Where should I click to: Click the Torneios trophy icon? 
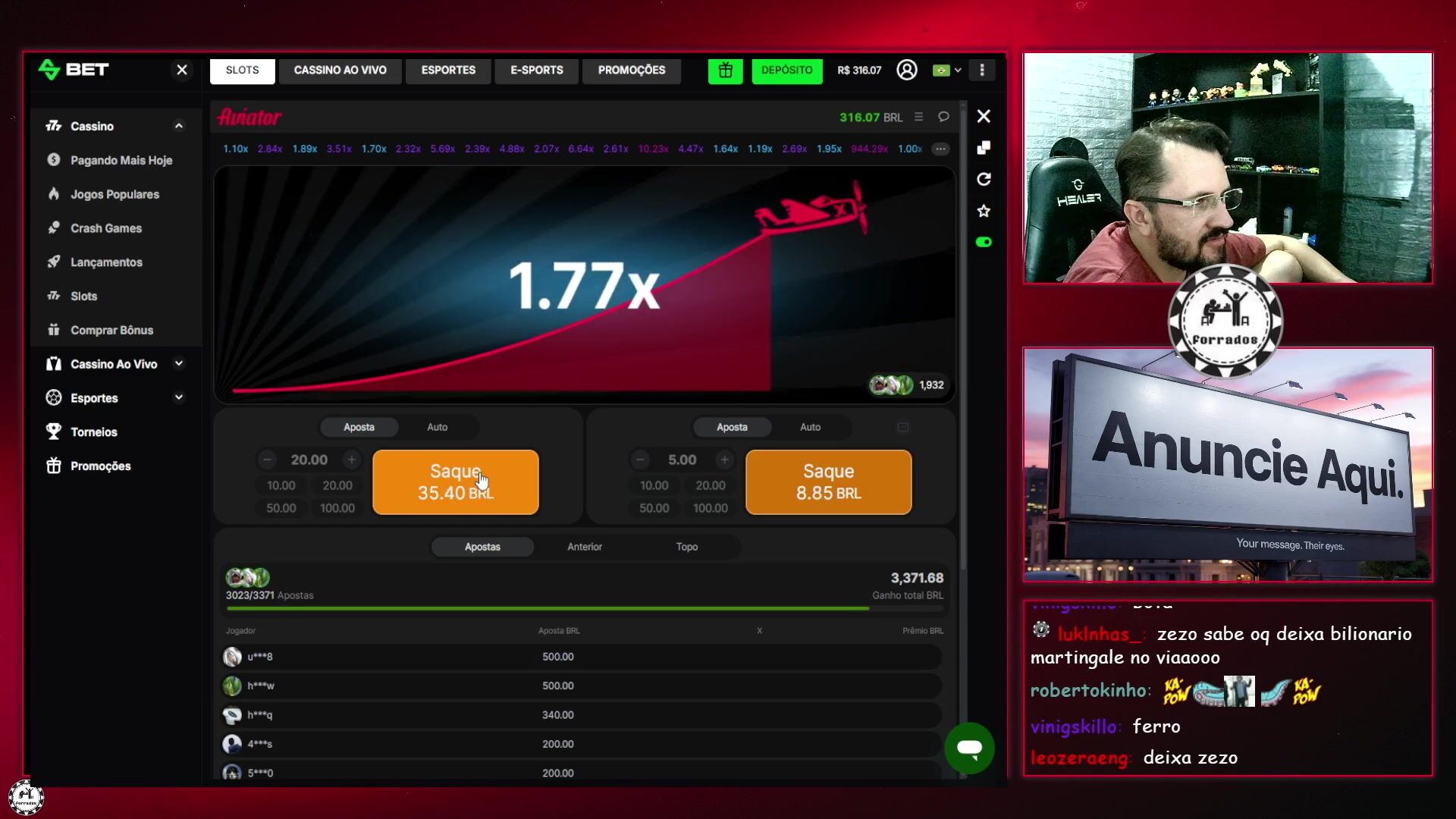pyautogui.click(x=53, y=431)
